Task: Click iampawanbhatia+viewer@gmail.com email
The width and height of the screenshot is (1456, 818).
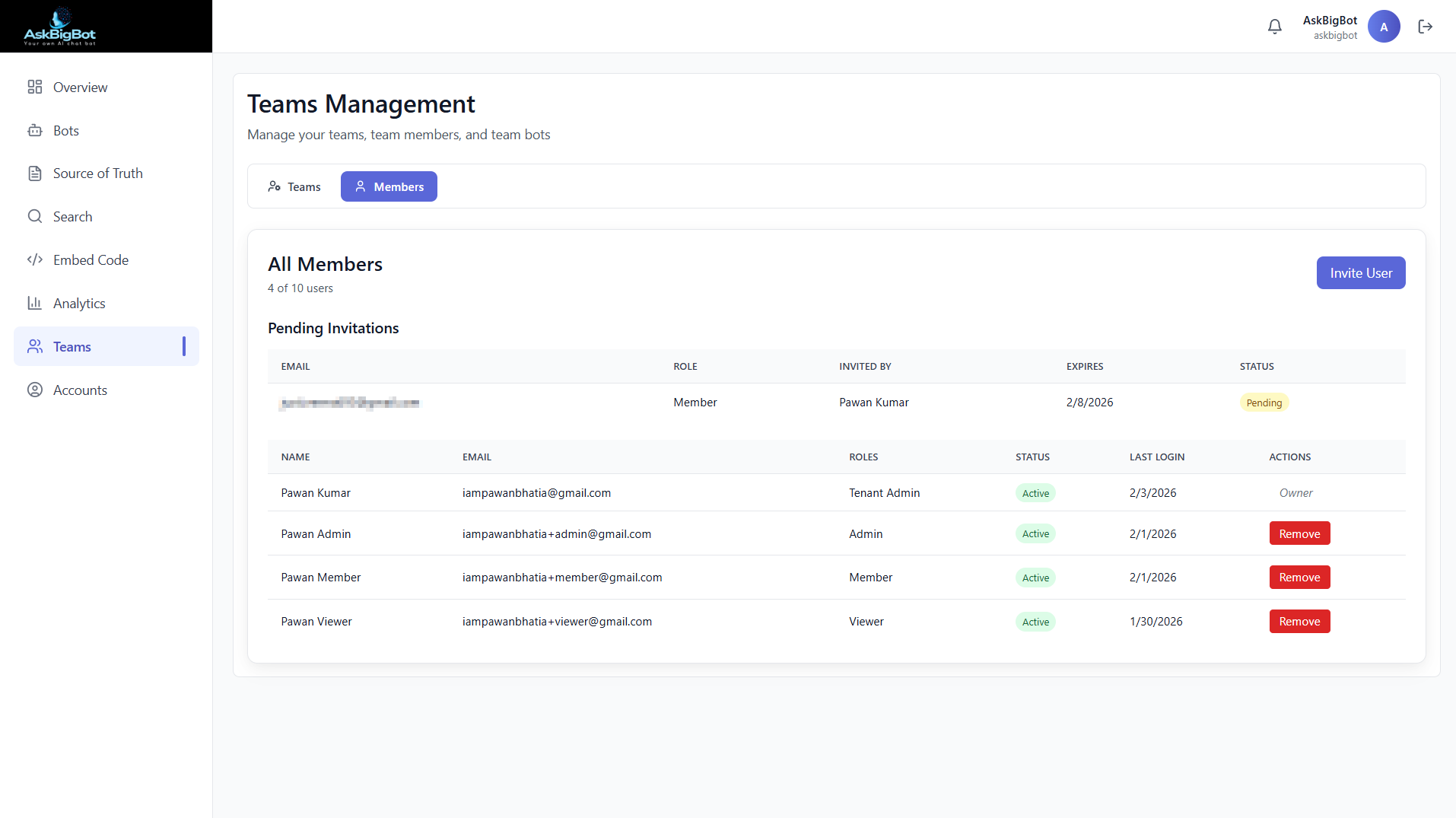Action: 557,622
